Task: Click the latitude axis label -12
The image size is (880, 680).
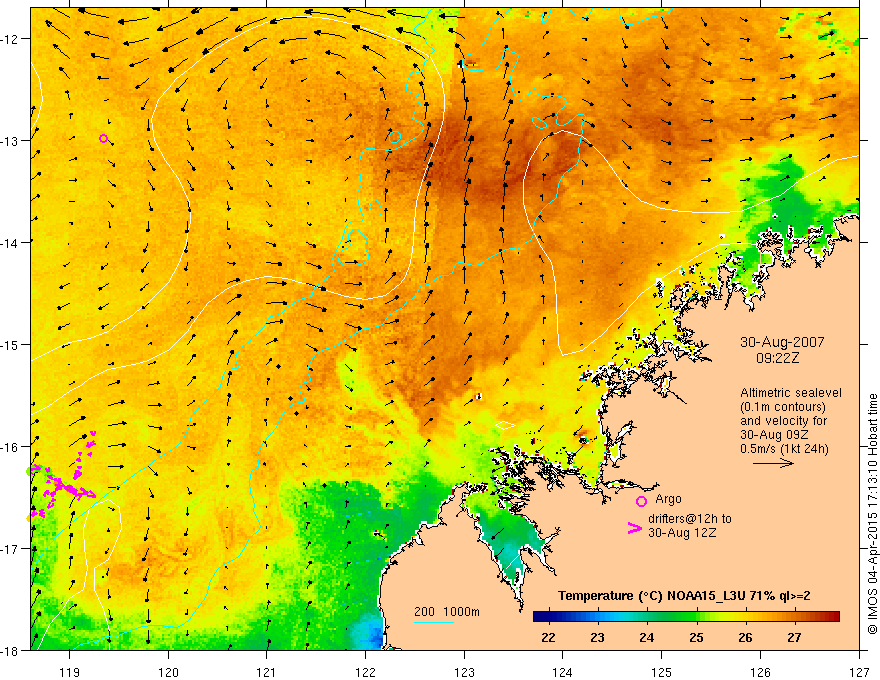Action: [x=11, y=39]
